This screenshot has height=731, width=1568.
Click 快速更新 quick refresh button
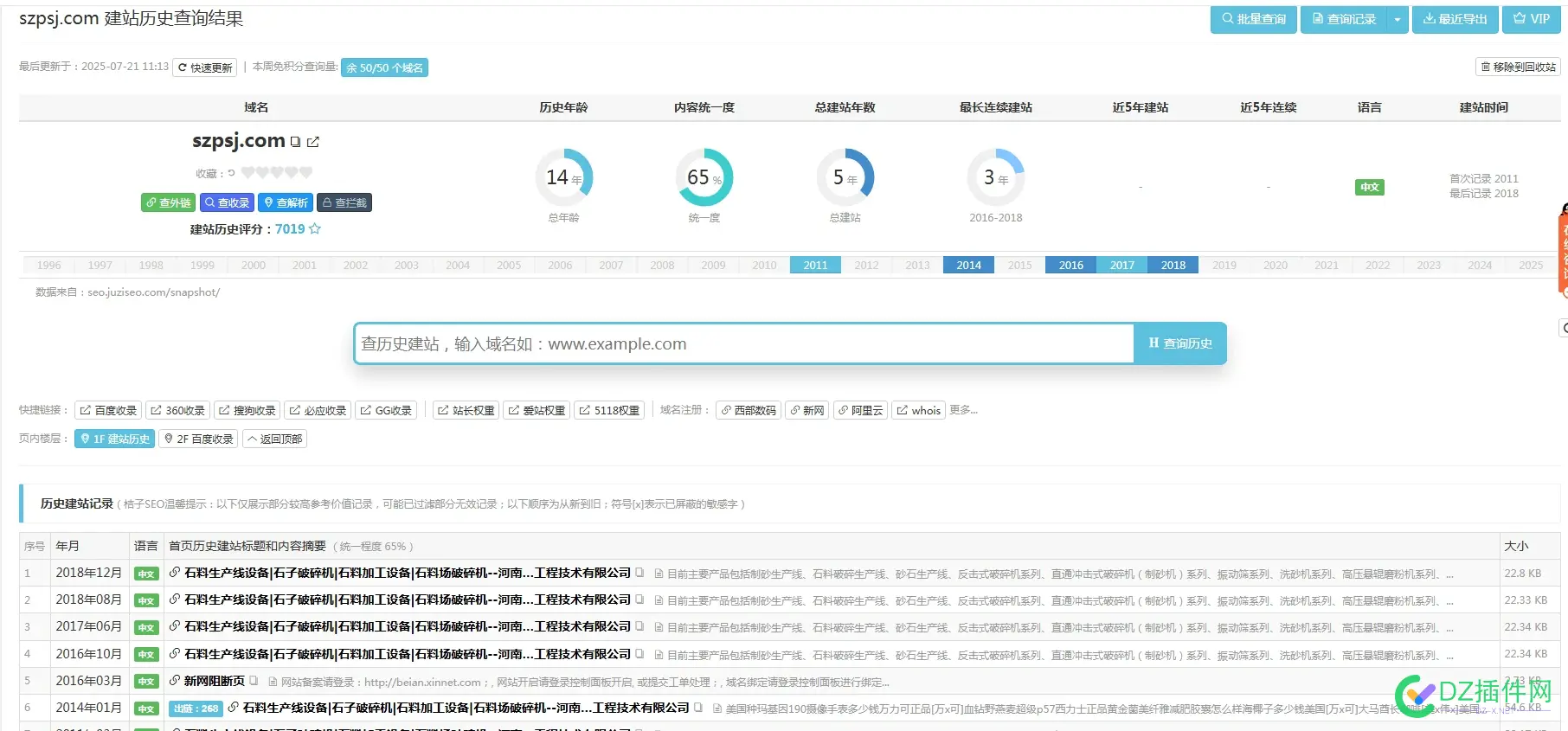205,67
